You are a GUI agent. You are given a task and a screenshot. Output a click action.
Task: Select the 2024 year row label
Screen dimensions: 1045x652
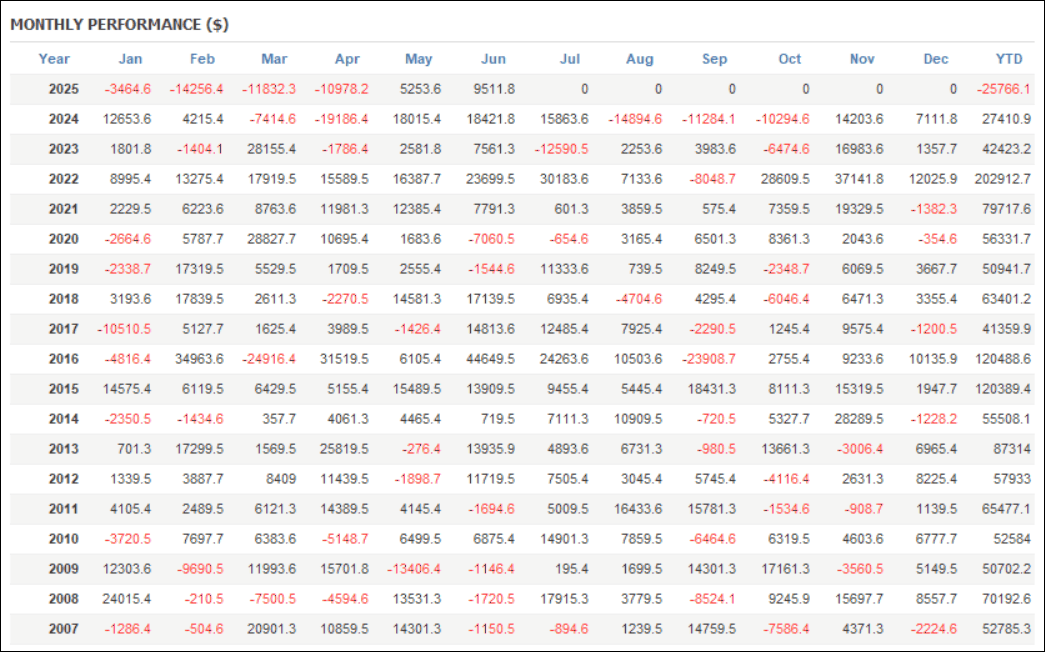pos(63,119)
